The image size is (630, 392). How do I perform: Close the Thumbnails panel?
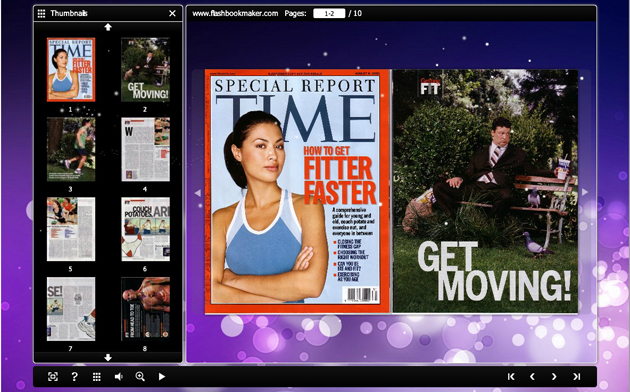click(x=172, y=13)
